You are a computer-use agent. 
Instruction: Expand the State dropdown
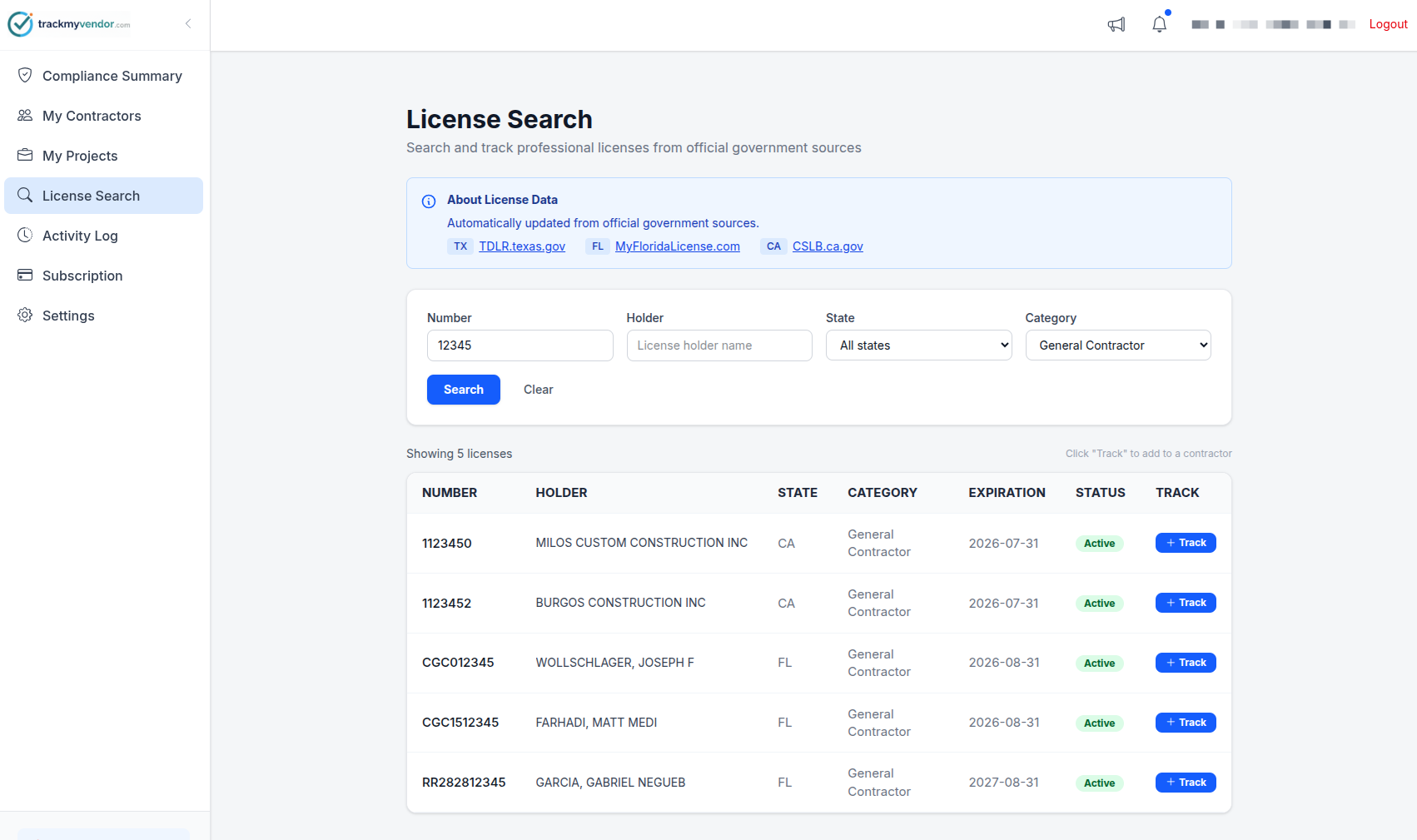pyautogui.click(x=918, y=345)
